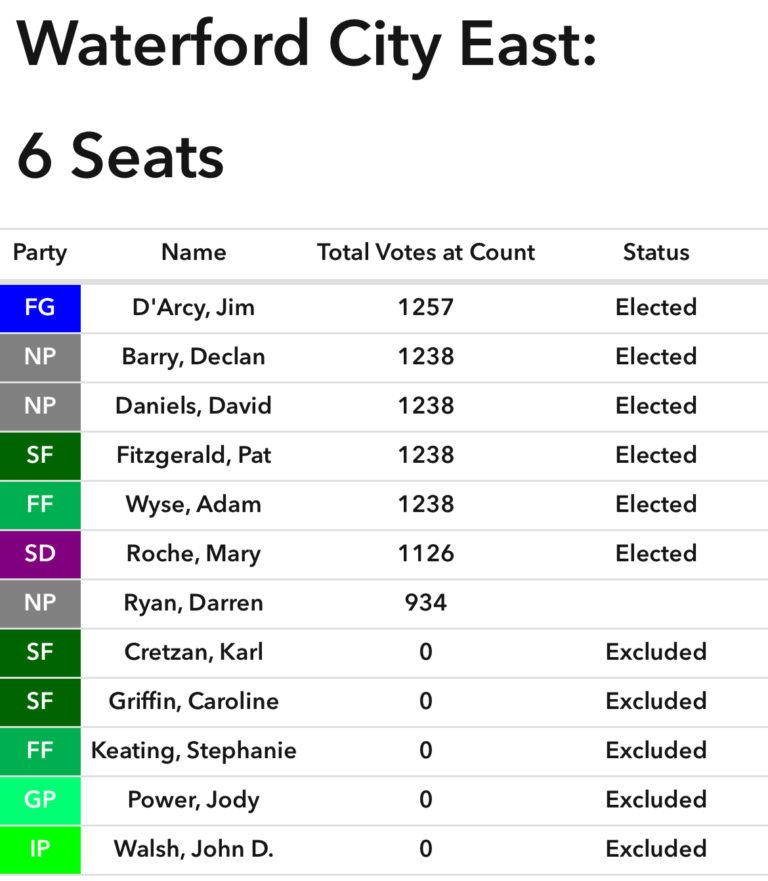Click the name Daniels, David
The width and height of the screenshot is (768, 881).
[x=193, y=406]
